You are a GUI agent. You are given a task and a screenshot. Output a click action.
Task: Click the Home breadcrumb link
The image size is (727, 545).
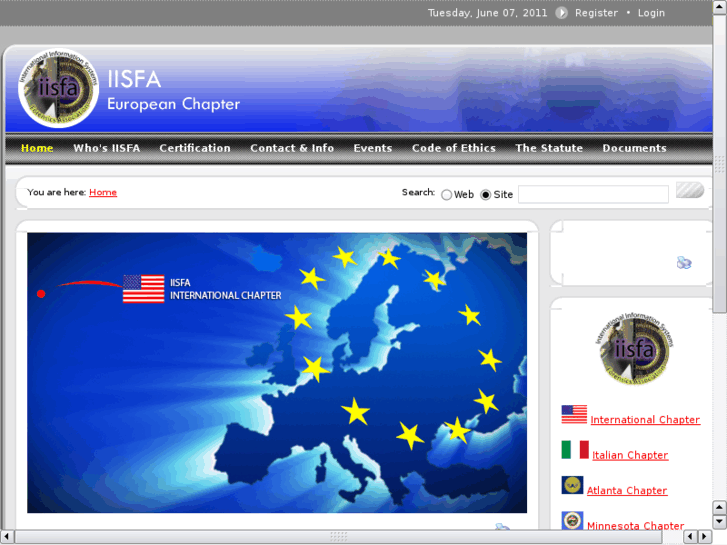tap(103, 192)
